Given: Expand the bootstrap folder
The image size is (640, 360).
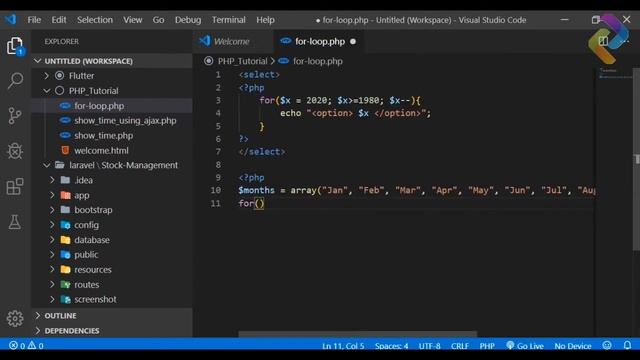Looking at the screenshot, I should pyautogui.click(x=52, y=210).
